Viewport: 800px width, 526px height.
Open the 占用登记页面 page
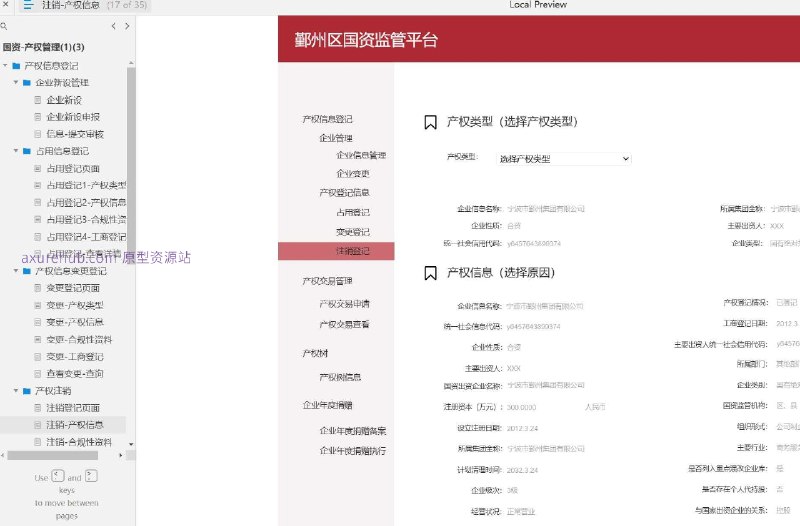click(73, 168)
